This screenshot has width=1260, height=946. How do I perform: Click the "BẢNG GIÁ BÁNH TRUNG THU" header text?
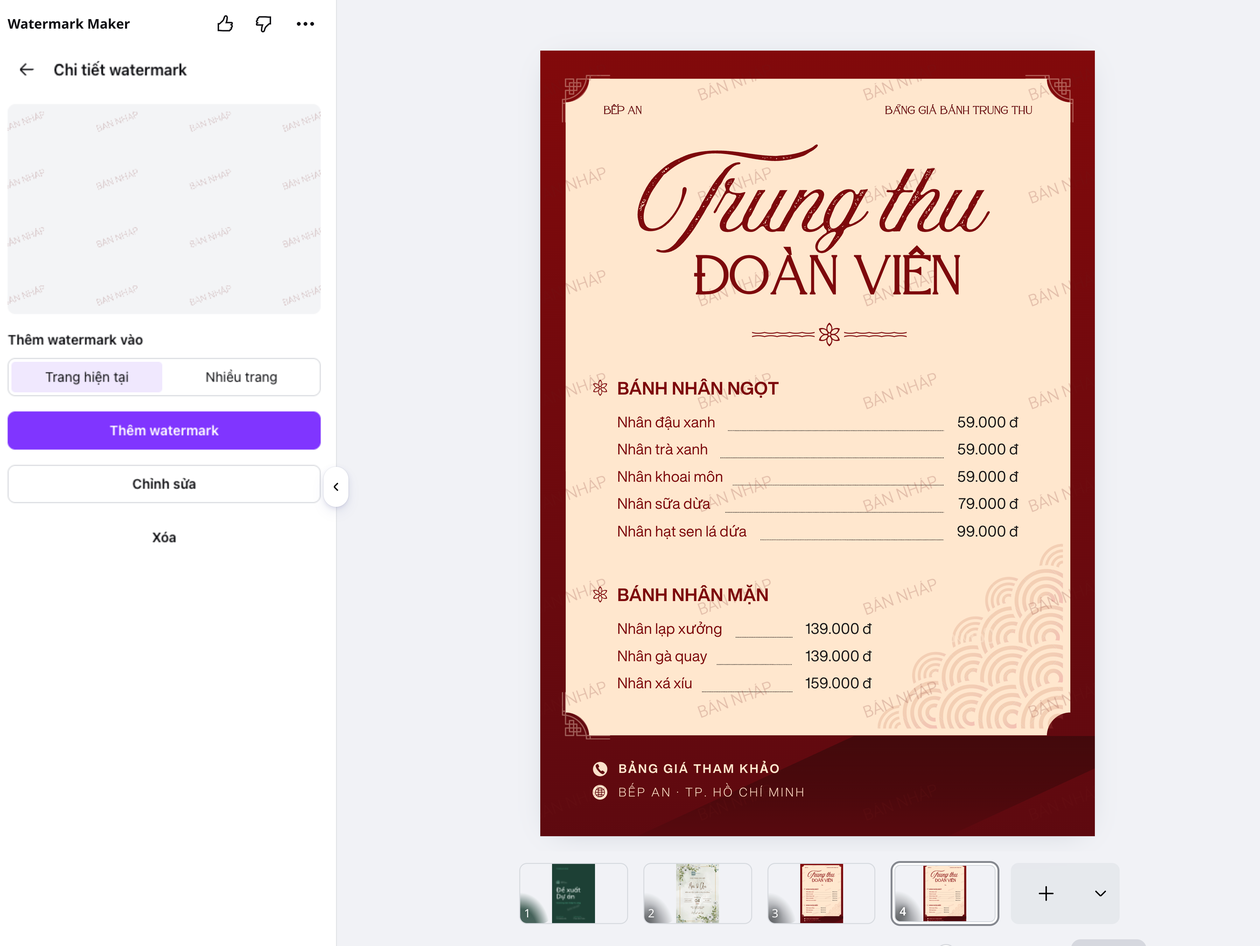point(959,110)
